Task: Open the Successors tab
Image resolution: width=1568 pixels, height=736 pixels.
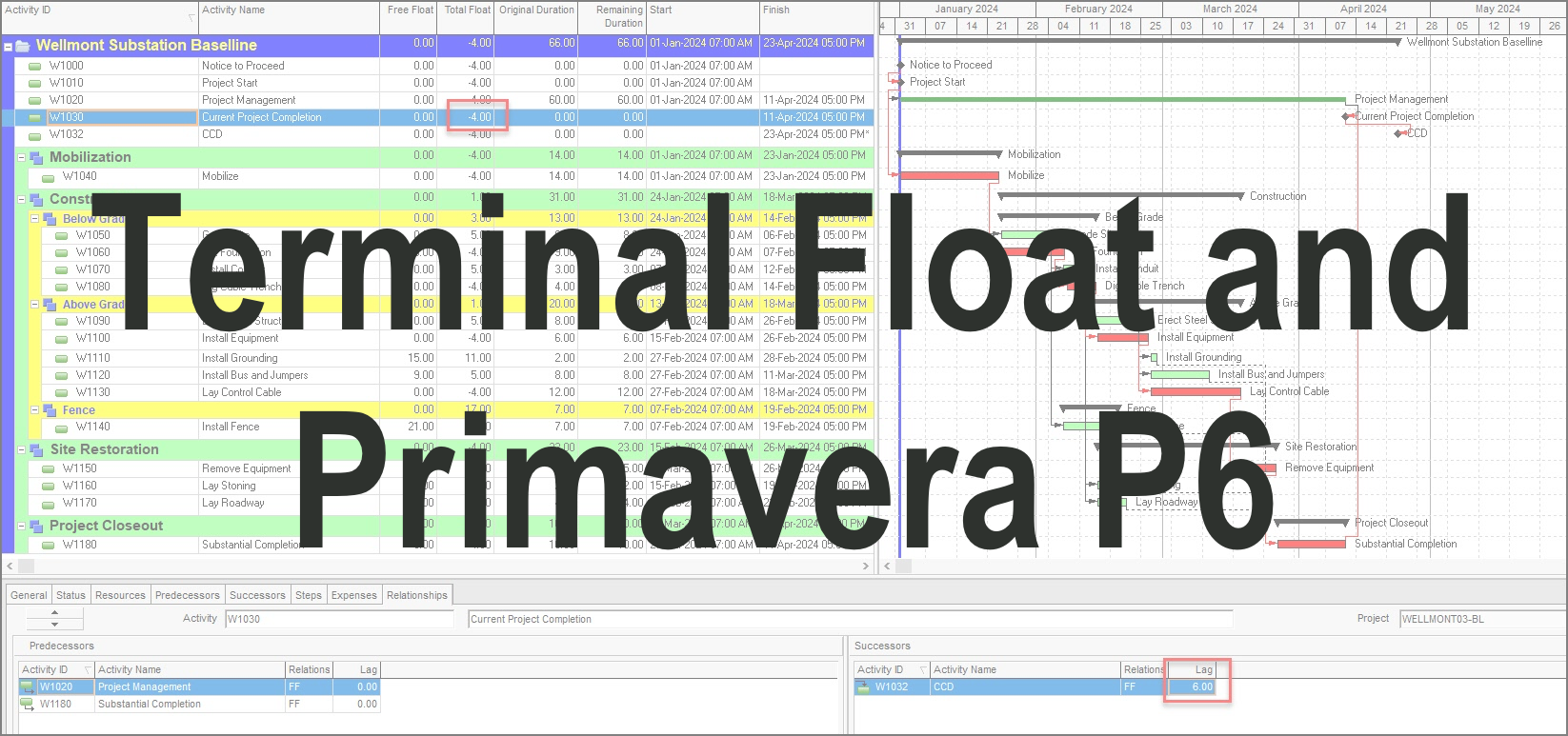Action: pyautogui.click(x=257, y=595)
